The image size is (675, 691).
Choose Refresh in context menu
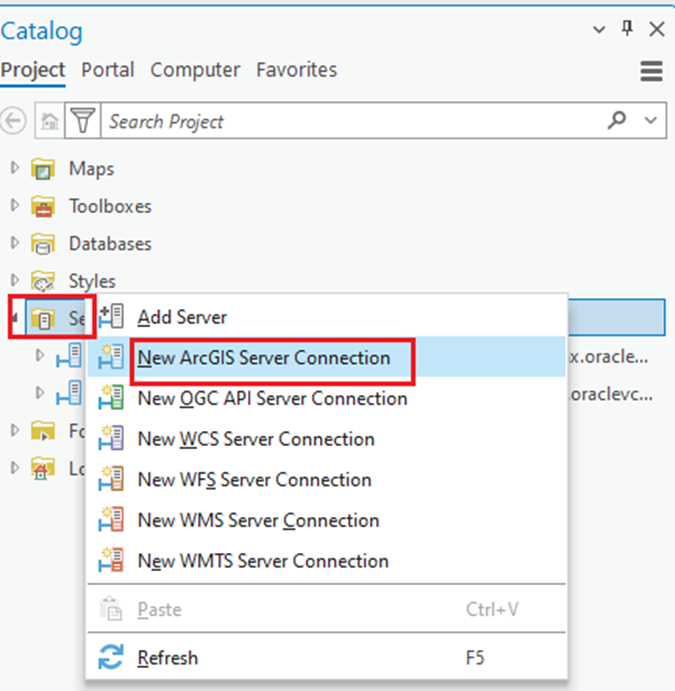coord(326,657)
